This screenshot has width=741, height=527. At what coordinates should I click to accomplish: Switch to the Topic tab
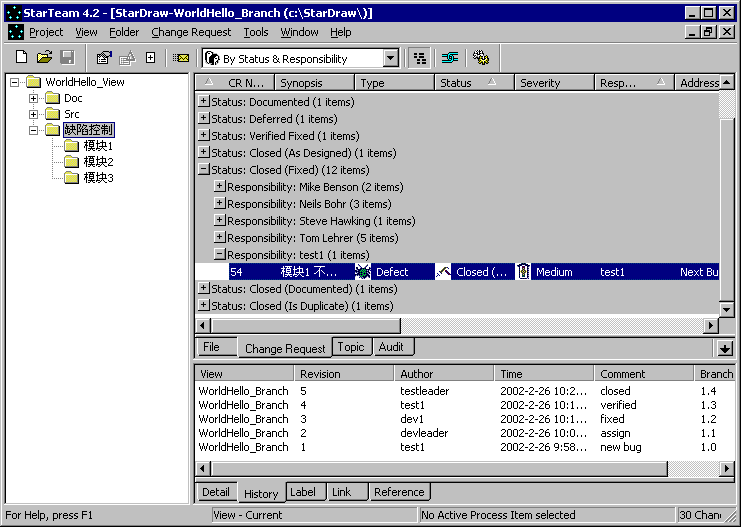[351, 347]
